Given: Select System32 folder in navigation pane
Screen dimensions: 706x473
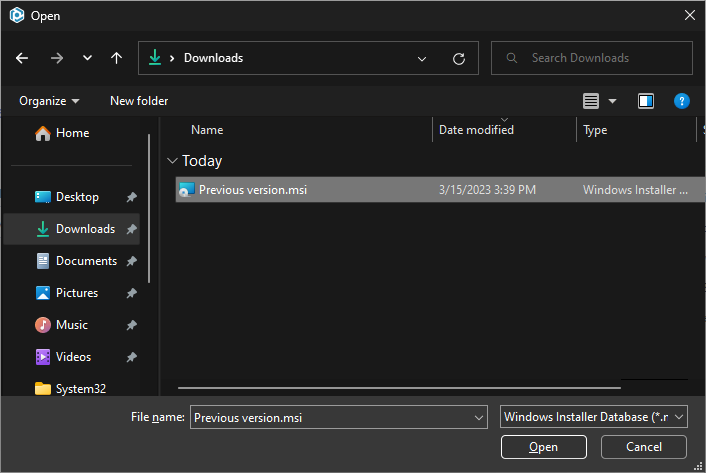Looking at the screenshot, I should coord(71,388).
